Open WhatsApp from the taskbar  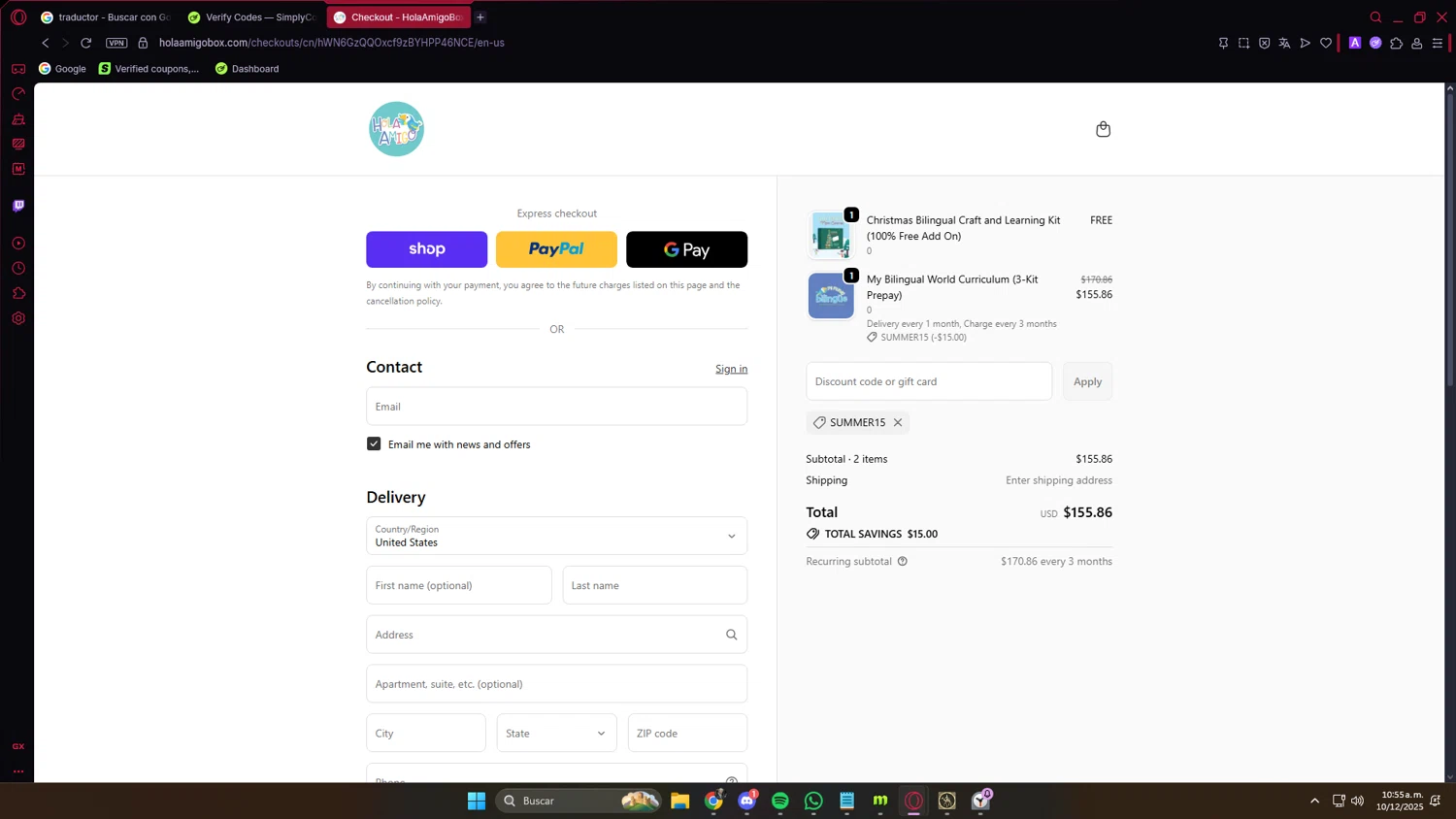coord(813,801)
